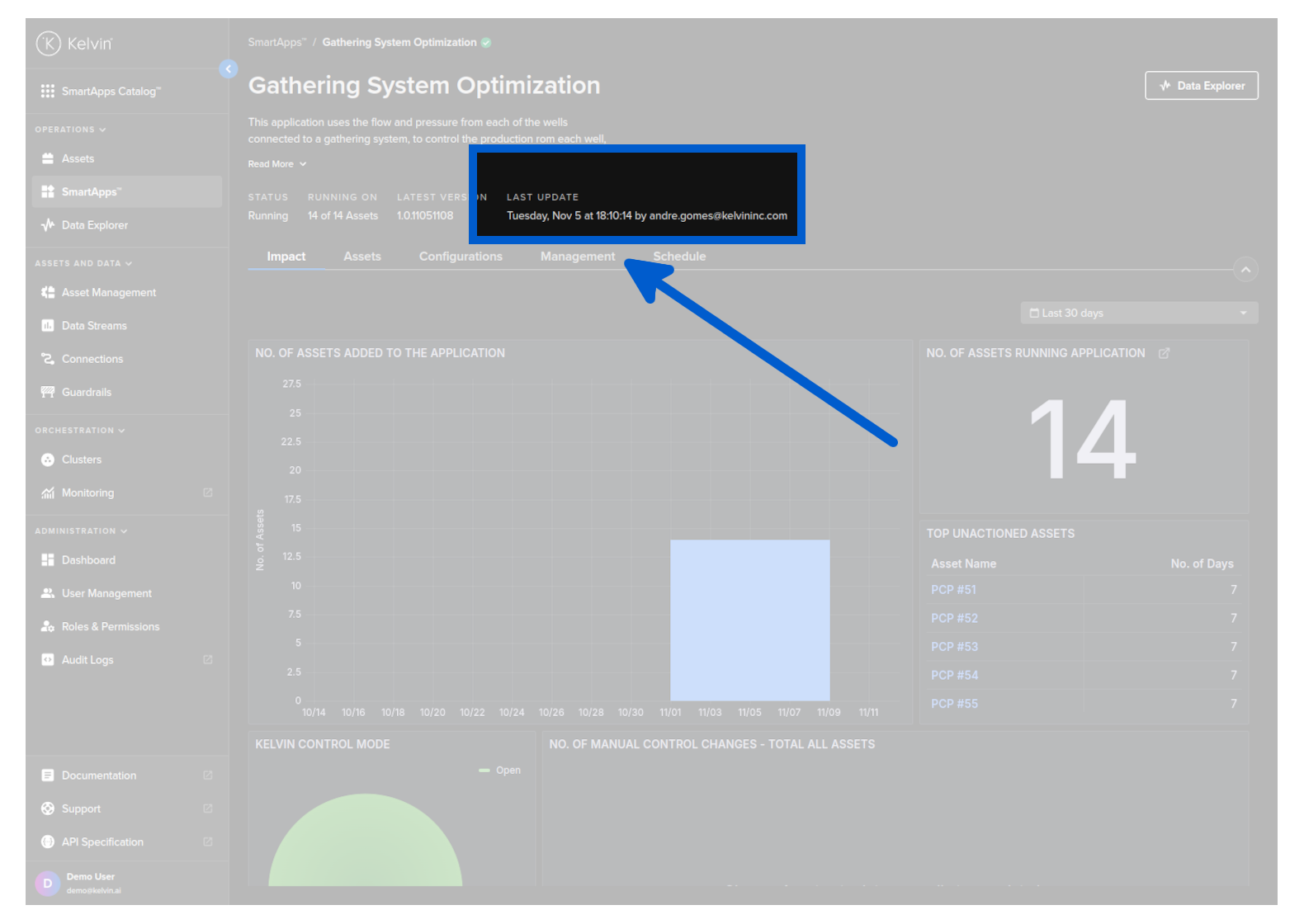Expand Read More description
1304x924 pixels.
tap(276, 164)
